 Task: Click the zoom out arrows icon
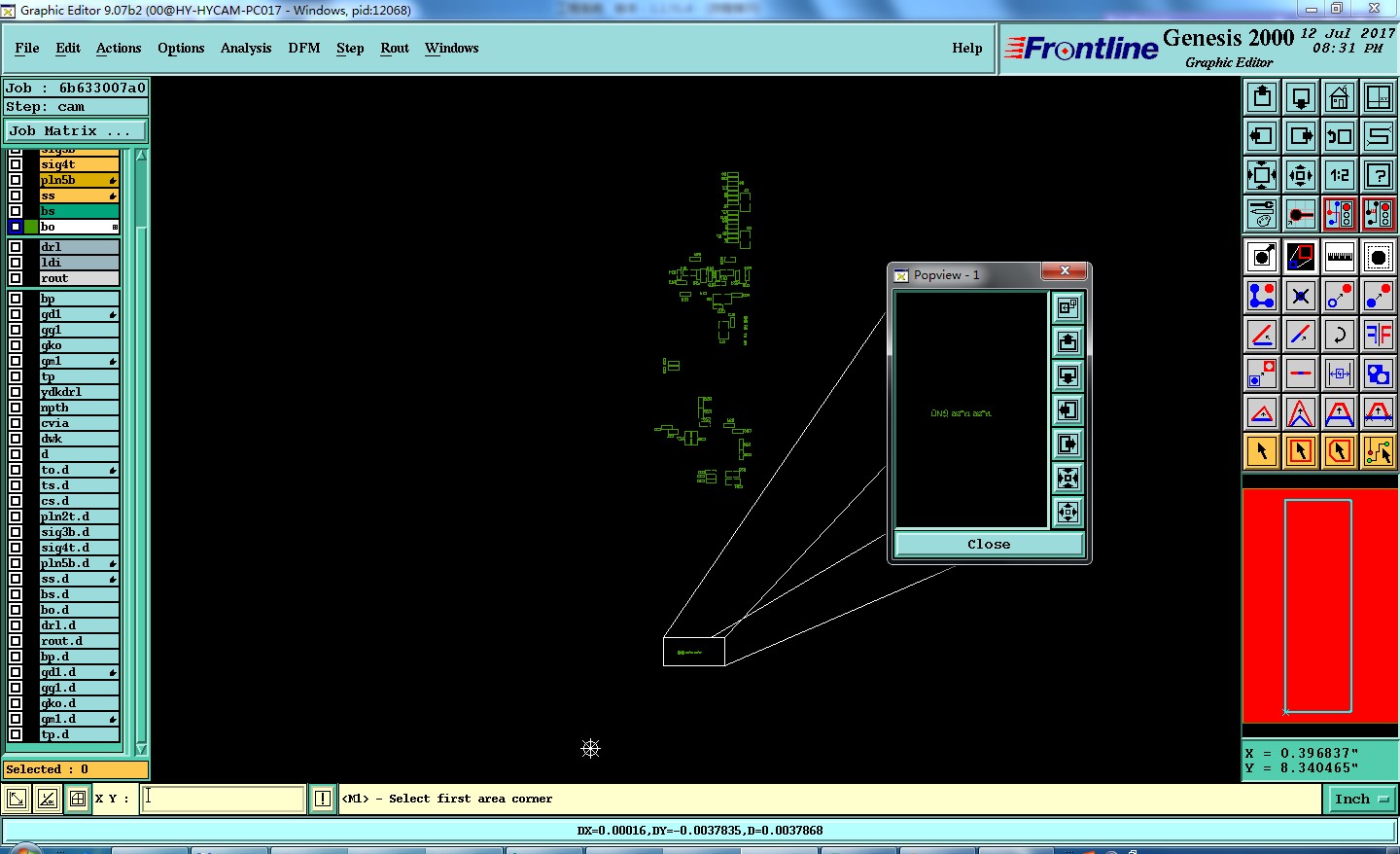(x=1301, y=175)
